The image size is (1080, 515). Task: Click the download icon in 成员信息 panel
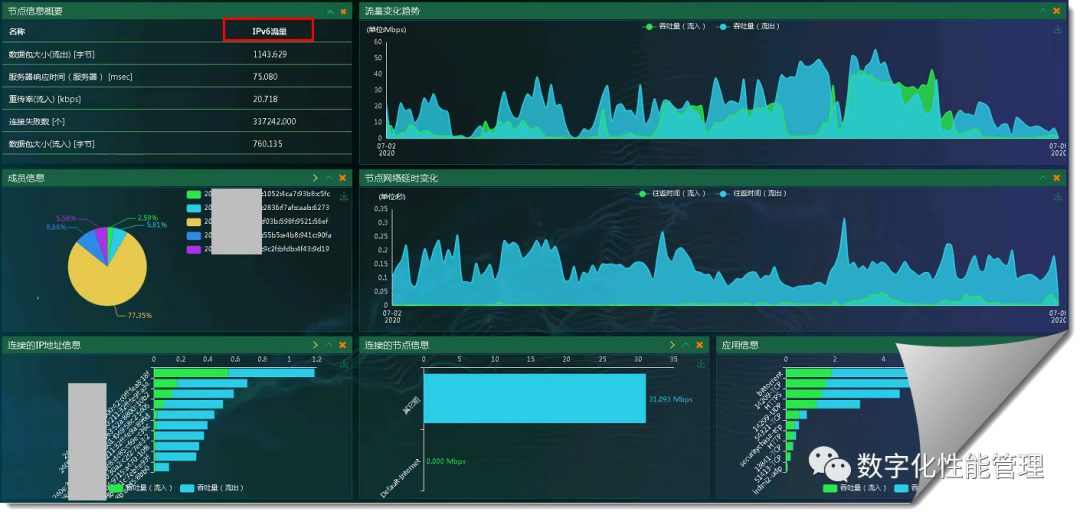(344, 196)
